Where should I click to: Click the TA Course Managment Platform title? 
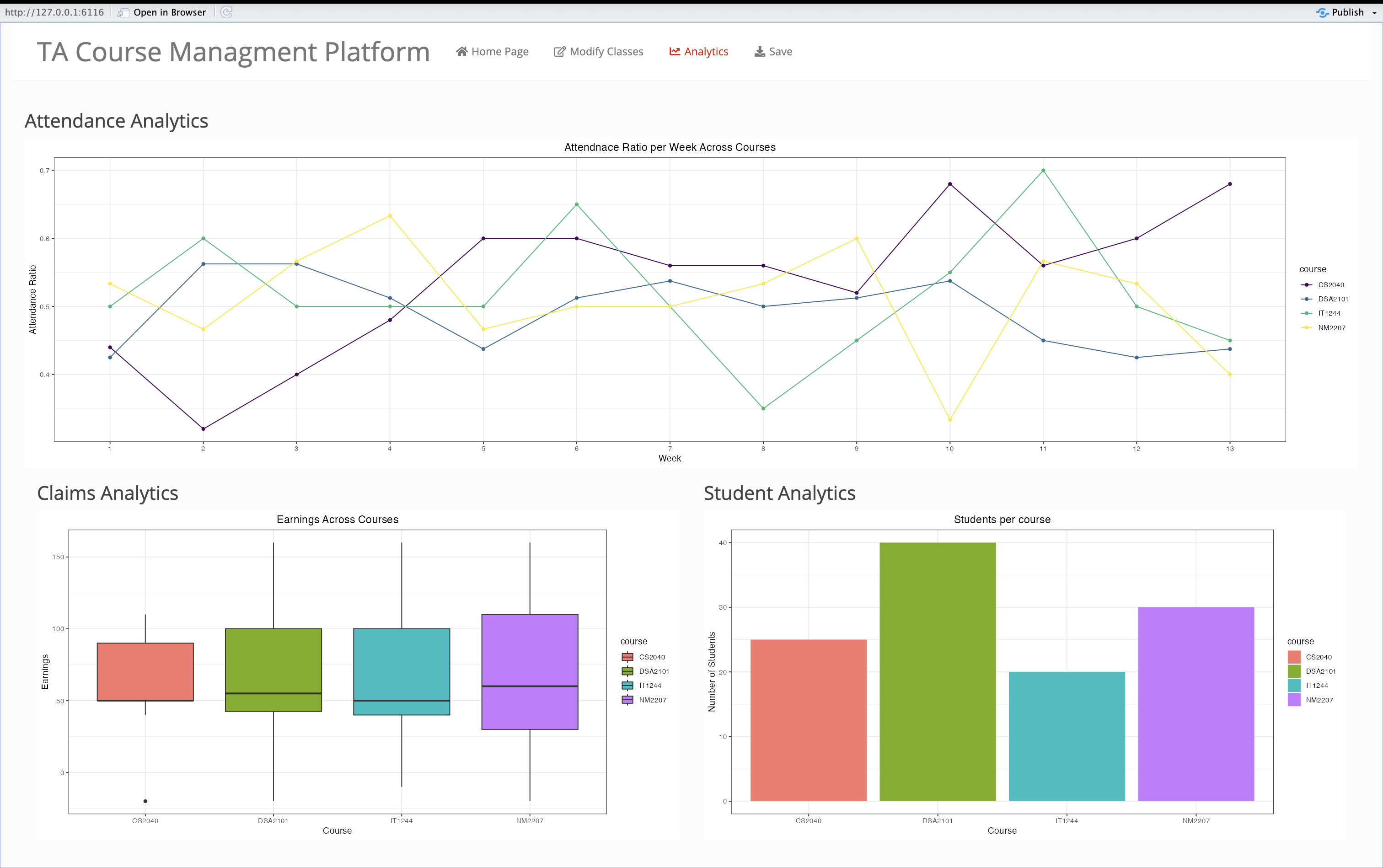233,52
